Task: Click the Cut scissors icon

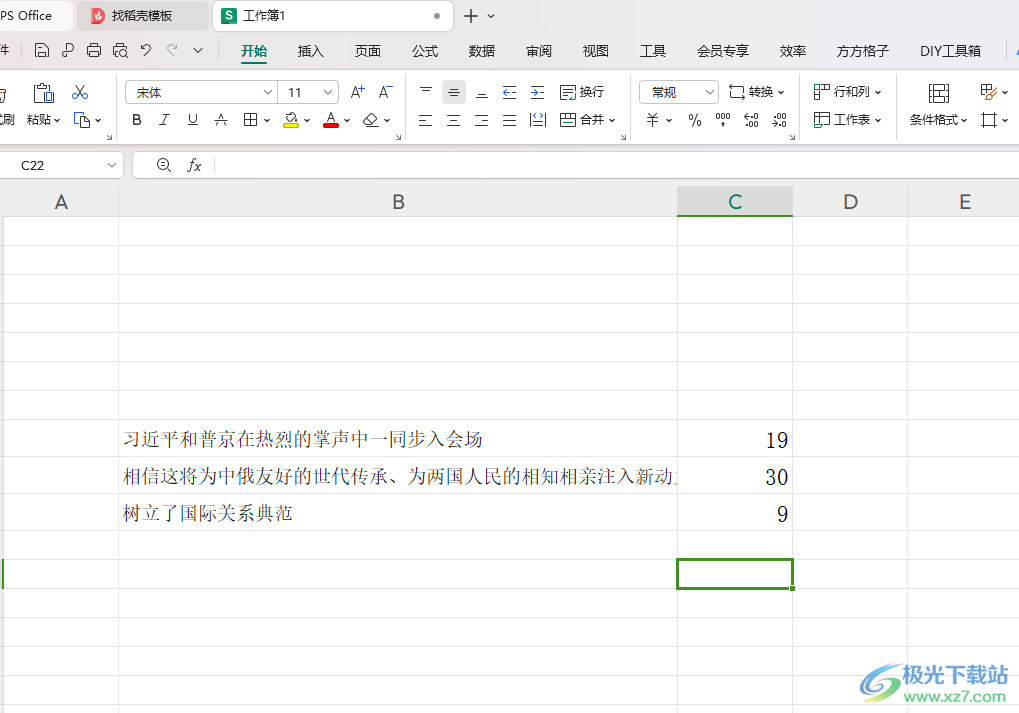Action: 80,92
